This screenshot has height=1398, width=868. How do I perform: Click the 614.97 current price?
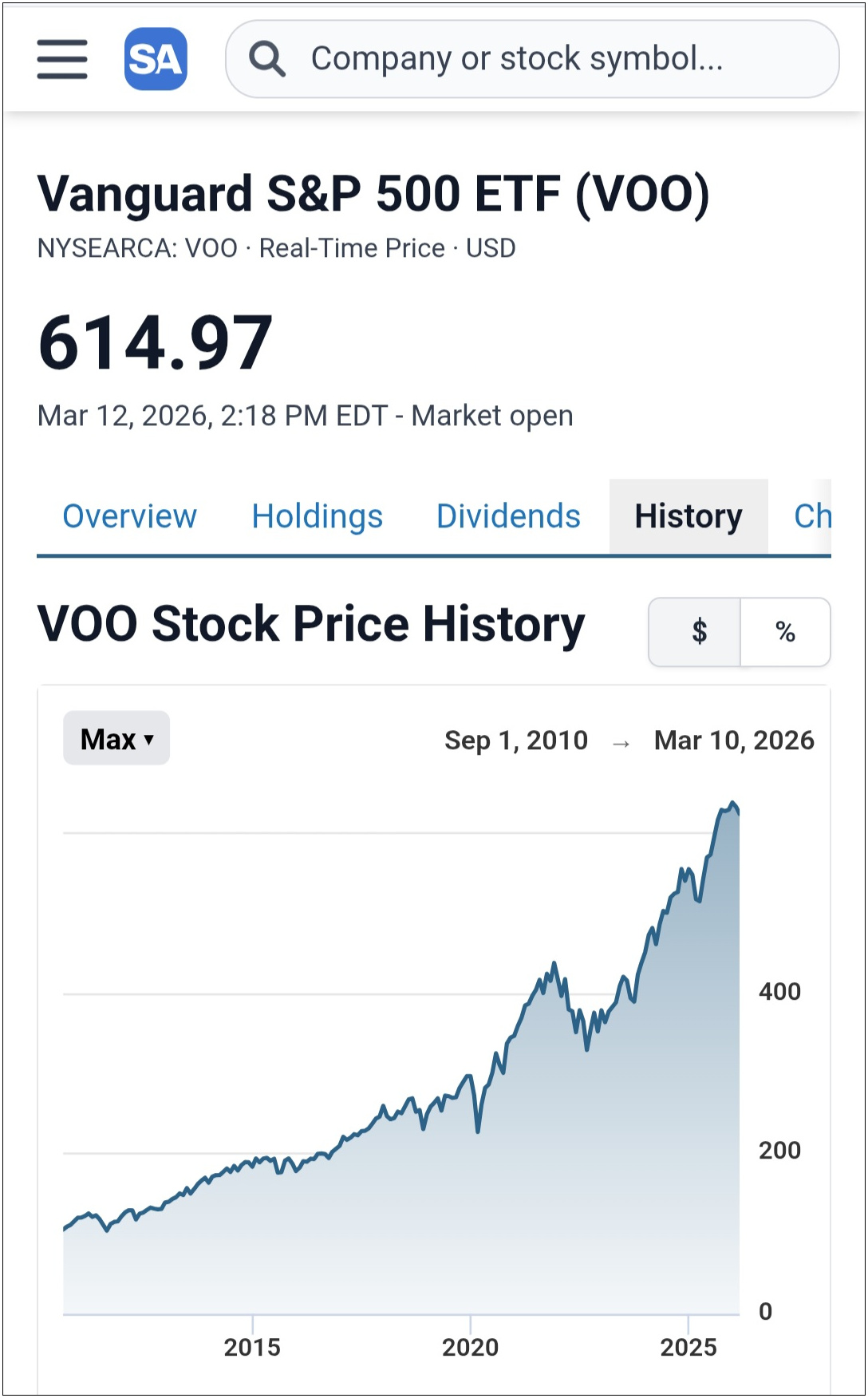[x=156, y=343]
